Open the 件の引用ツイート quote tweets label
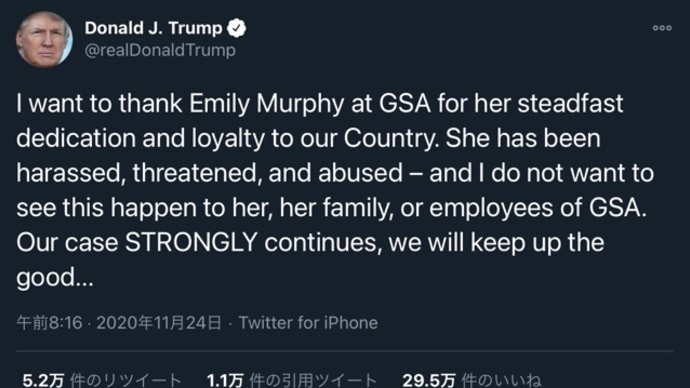The image size is (690, 388). (313, 380)
